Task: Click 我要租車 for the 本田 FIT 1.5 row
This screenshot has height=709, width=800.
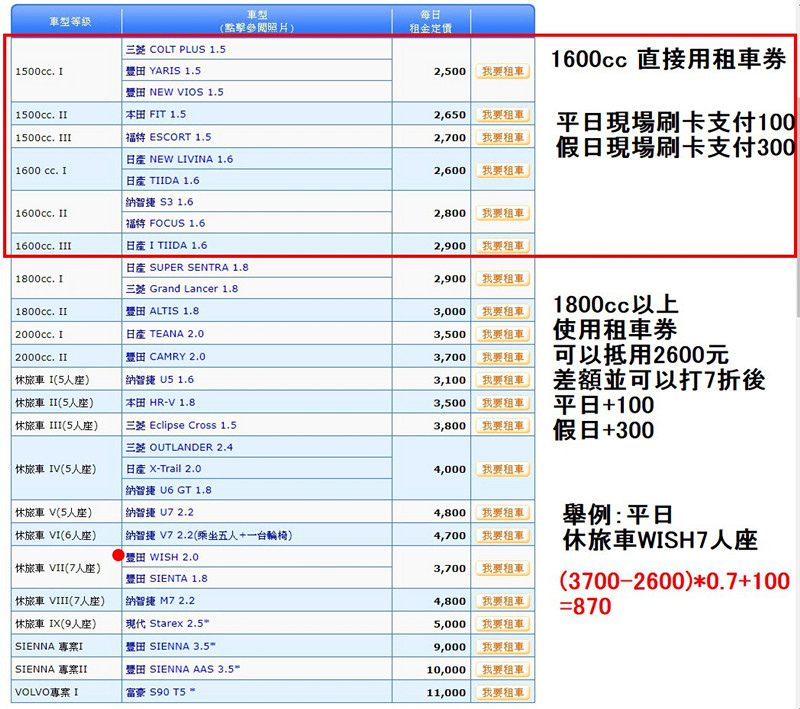Action: click(x=503, y=115)
